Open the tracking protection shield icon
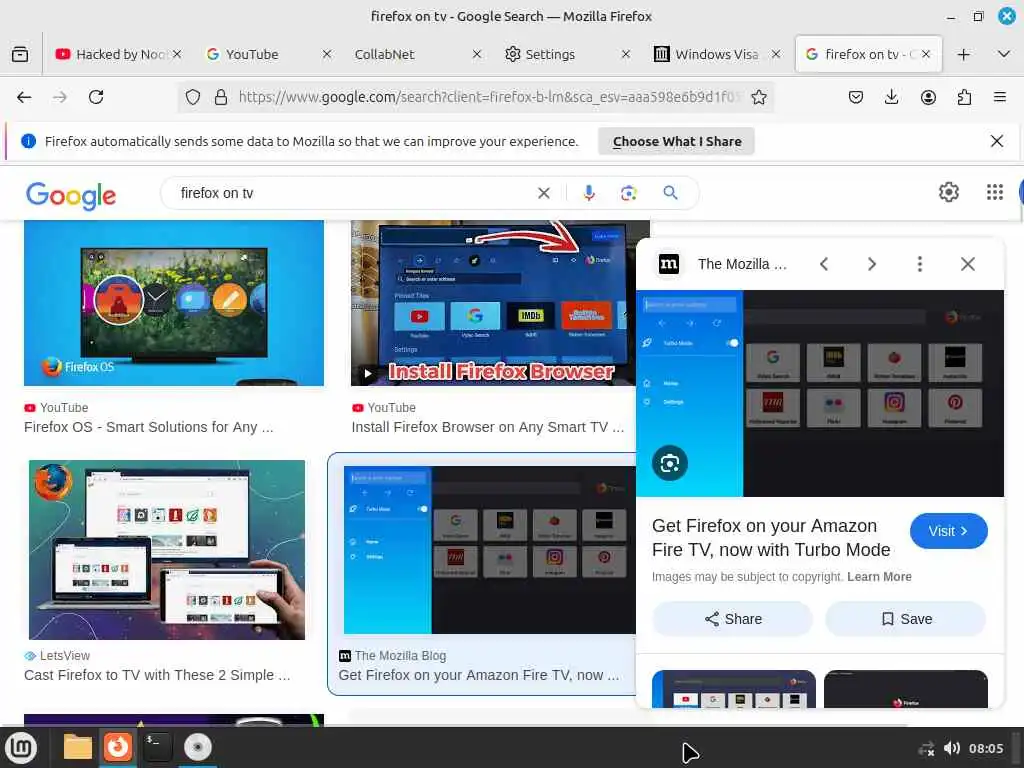 (x=193, y=97)
